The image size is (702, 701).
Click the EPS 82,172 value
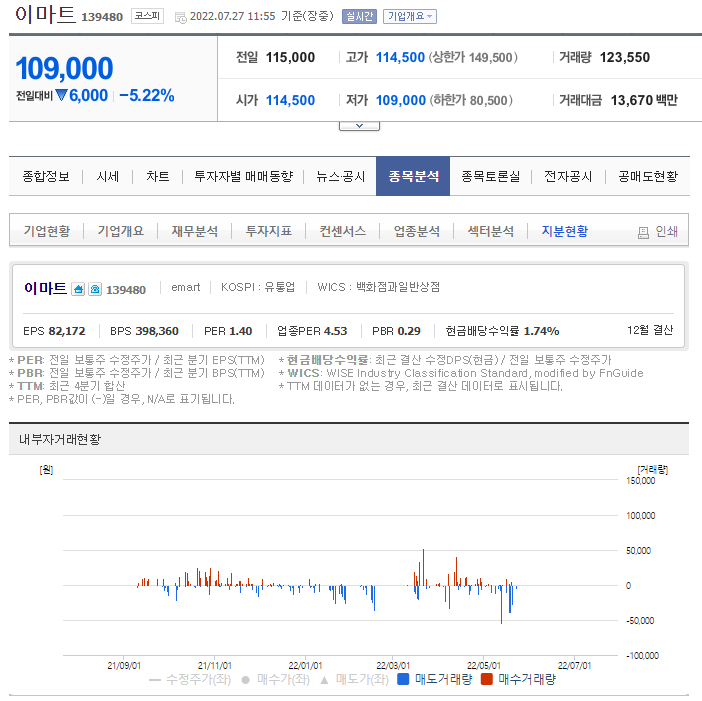pos(67,331)
